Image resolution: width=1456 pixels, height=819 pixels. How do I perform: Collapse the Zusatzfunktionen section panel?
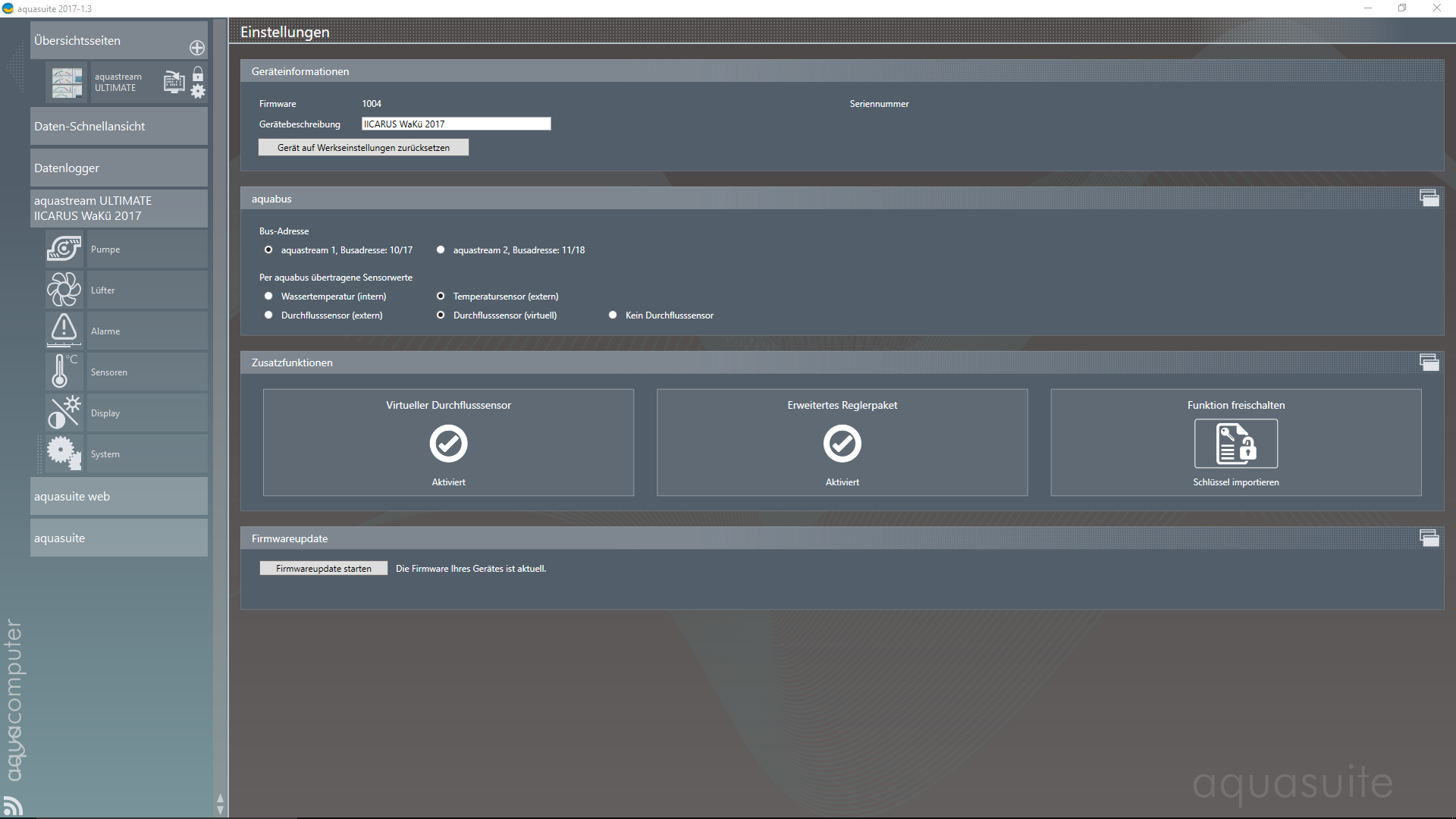coord(1429,362)
